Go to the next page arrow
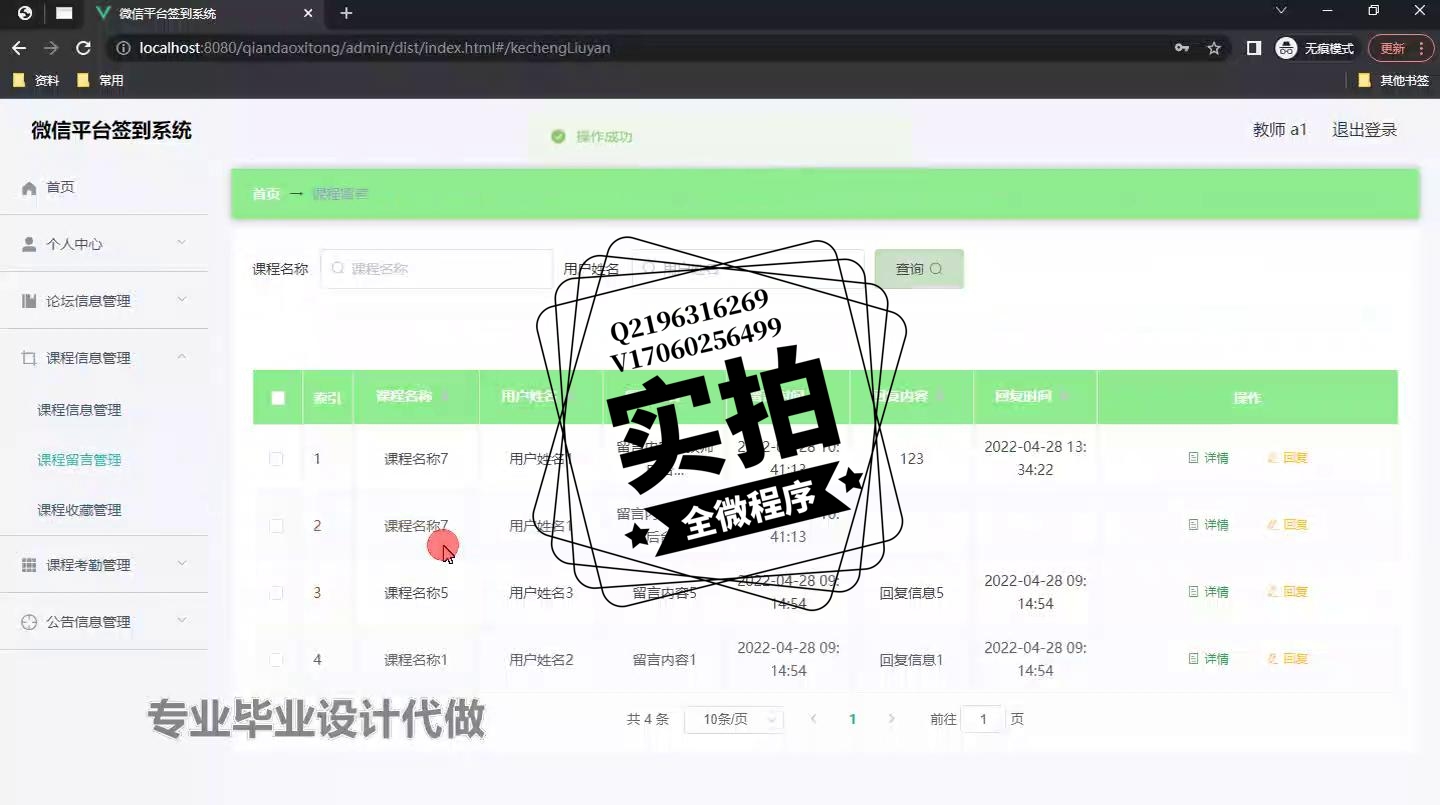 (892, 719)
